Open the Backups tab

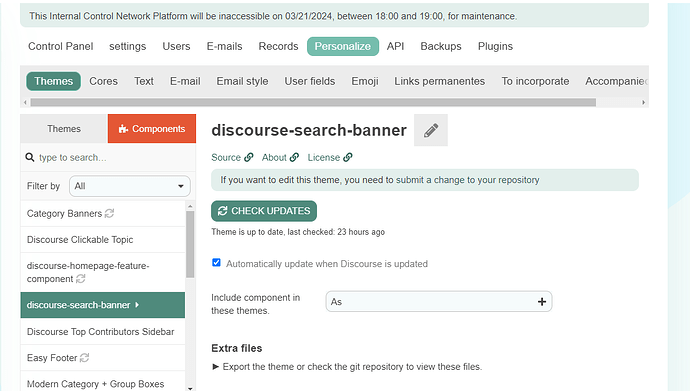(441, 46)
